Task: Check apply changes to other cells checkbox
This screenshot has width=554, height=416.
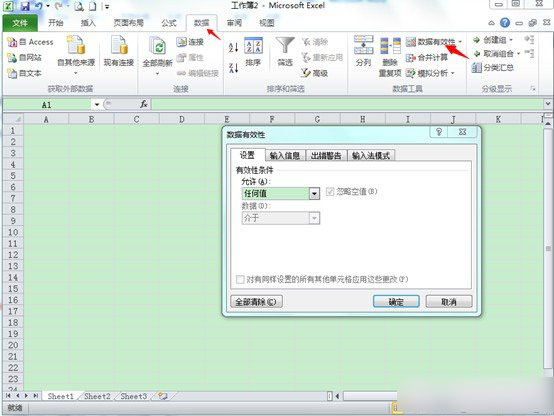Action: tap(240, 280)
